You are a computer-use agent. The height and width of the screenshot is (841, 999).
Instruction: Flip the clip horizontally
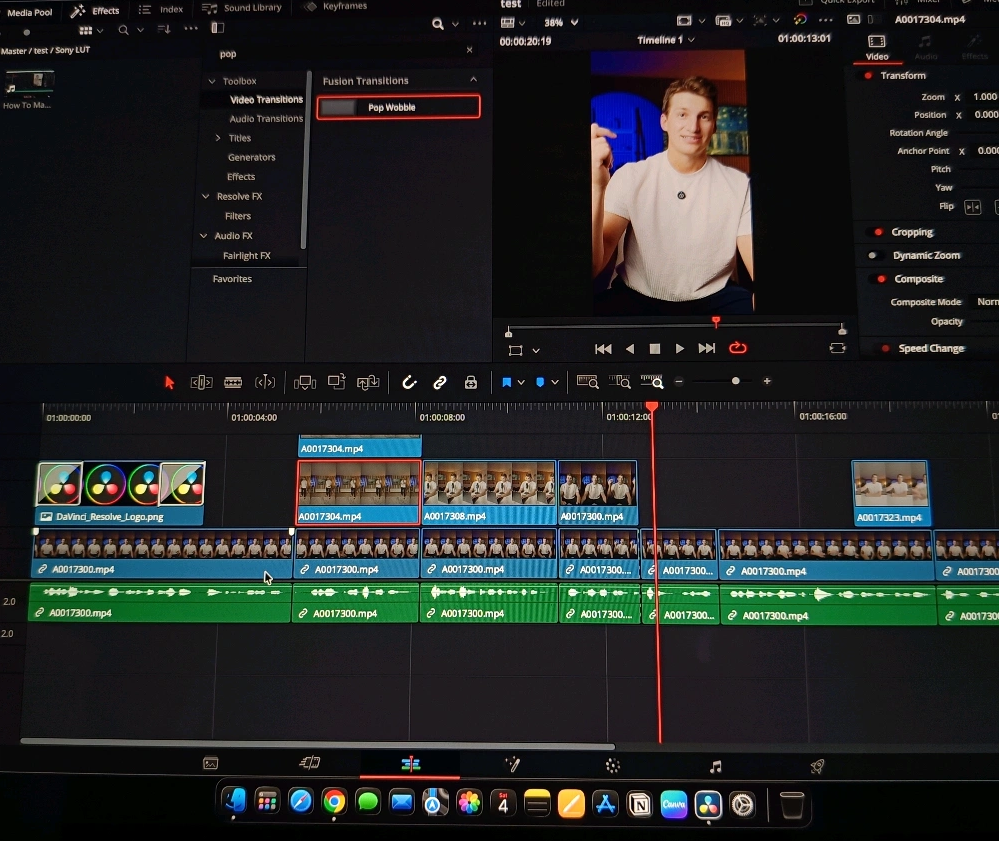point(972,207)
